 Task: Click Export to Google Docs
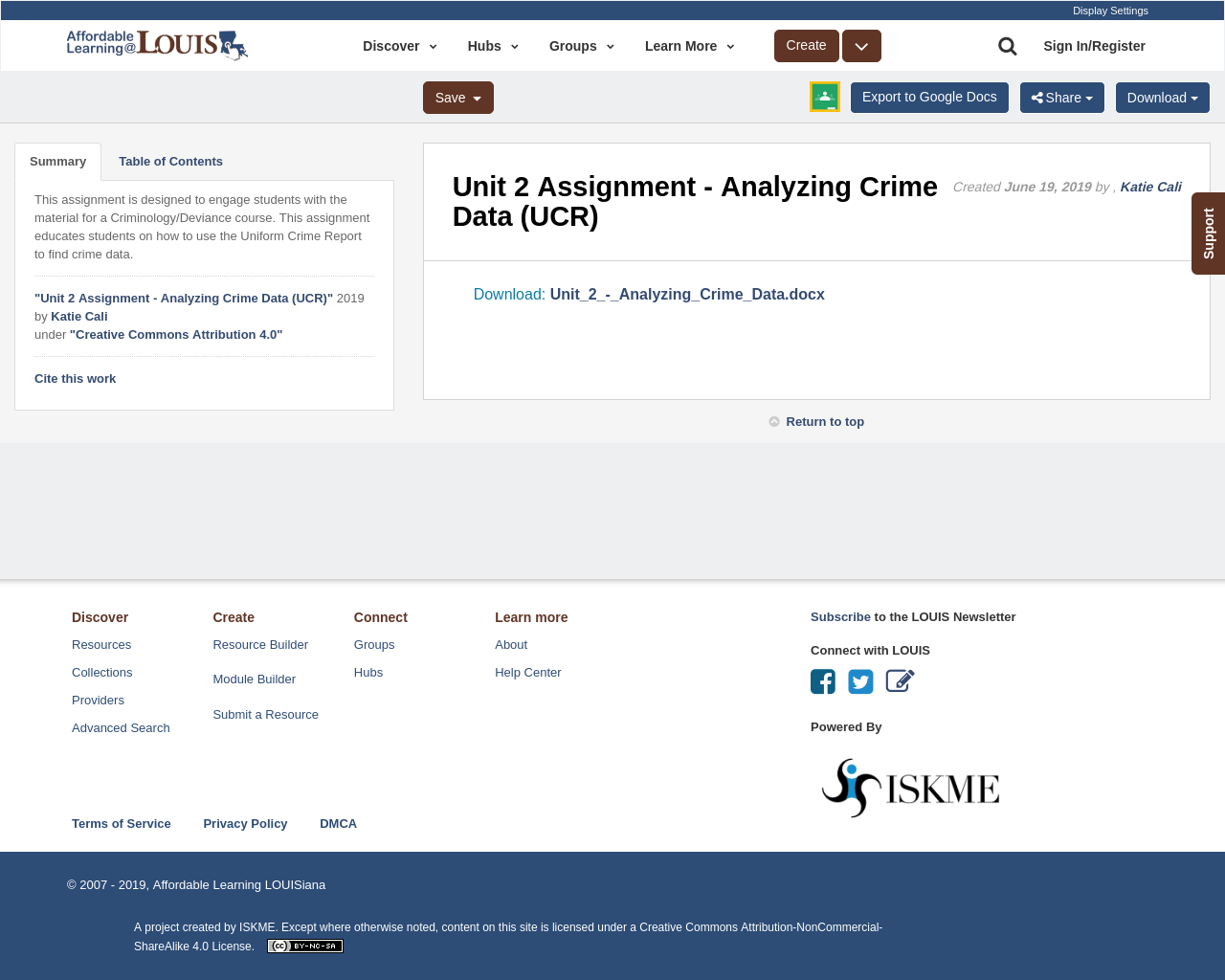(x=928, y=98)
